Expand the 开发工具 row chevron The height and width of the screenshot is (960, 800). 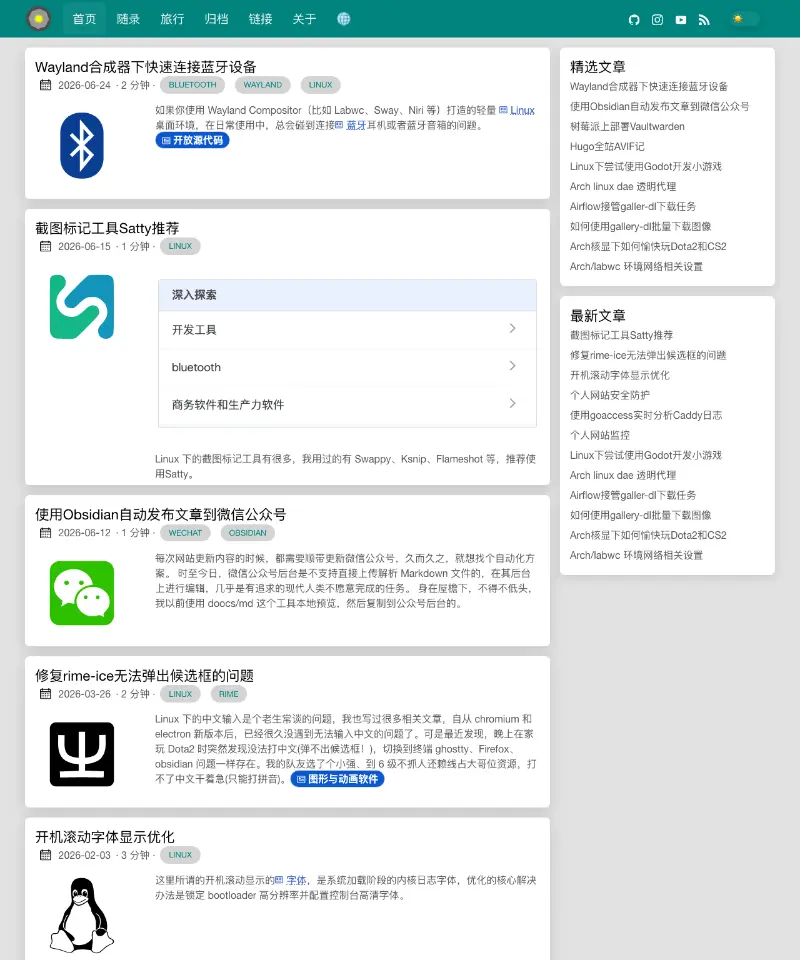coord(512,329)
